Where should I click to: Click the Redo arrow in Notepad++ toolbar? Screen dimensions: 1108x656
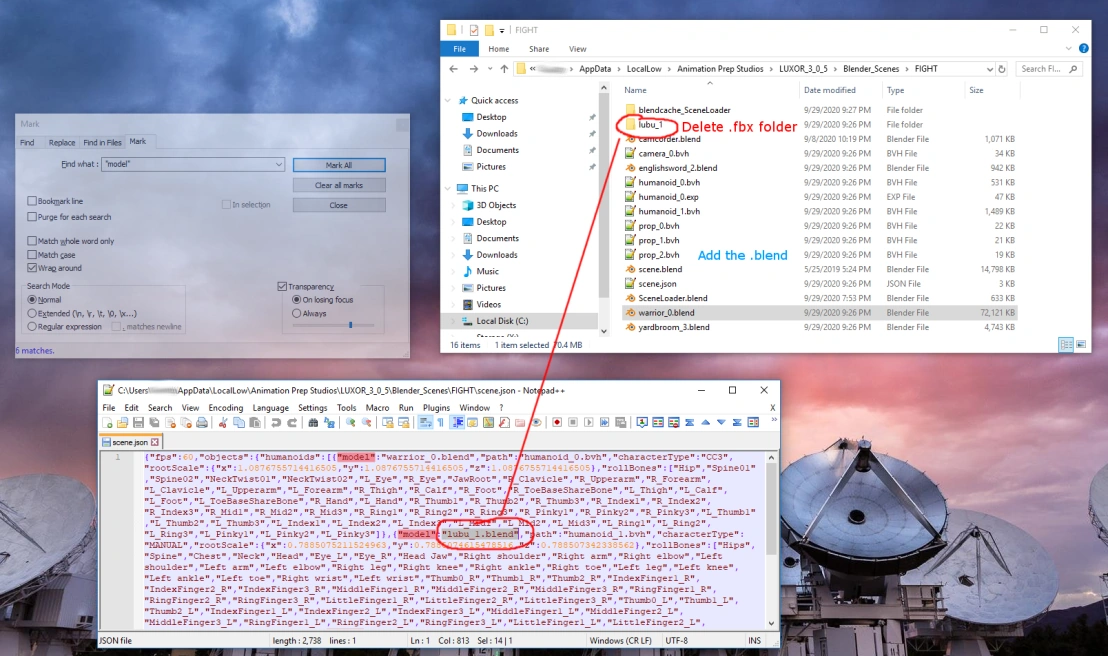[292, 422]
